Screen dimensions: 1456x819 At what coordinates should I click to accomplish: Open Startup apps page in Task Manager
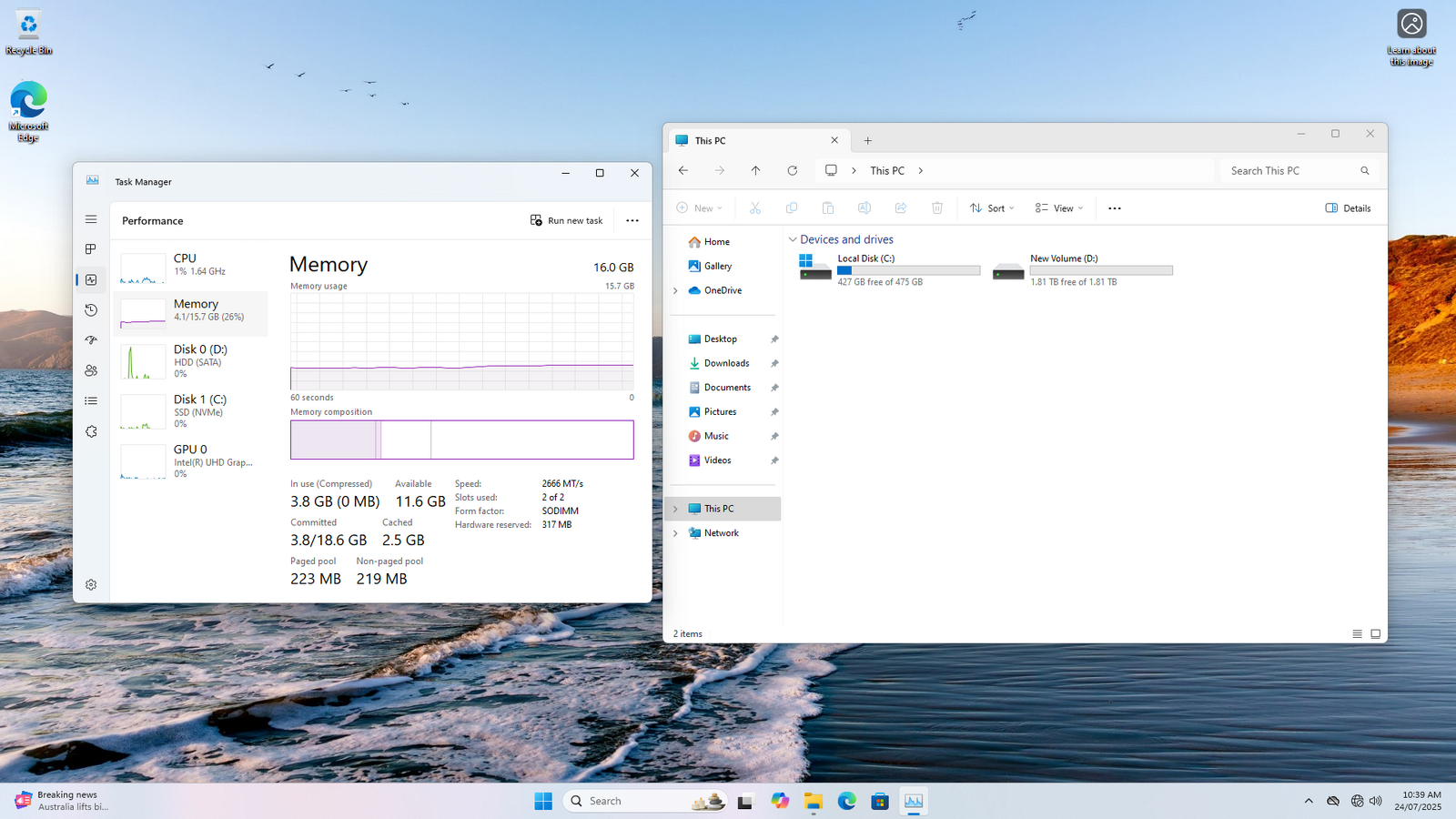(x=91, y=340)
